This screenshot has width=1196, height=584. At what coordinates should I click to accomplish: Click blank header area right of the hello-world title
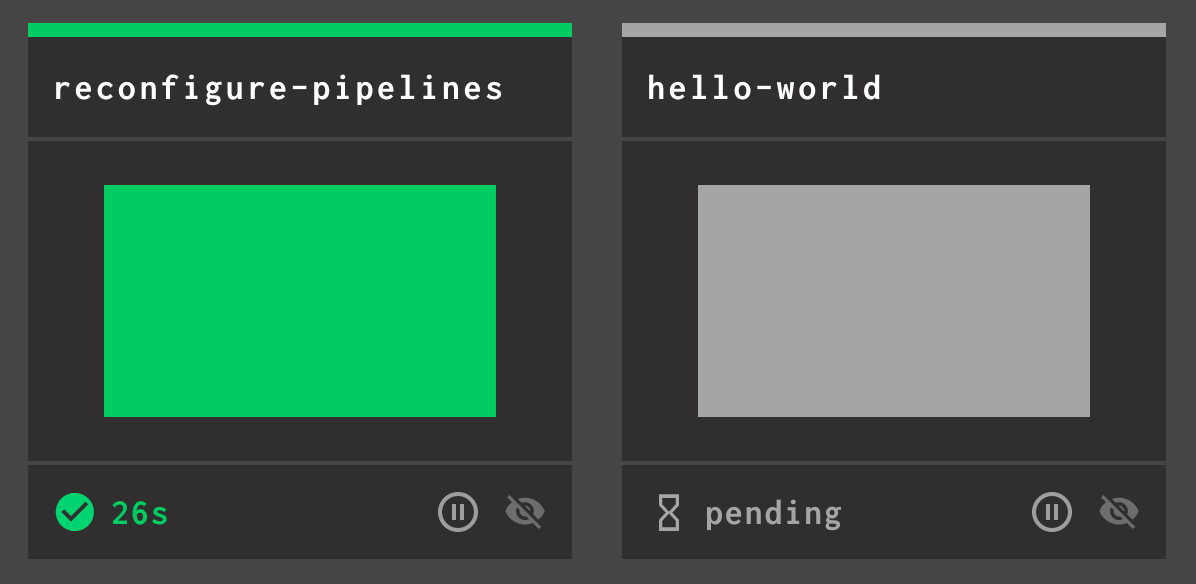1020,89
